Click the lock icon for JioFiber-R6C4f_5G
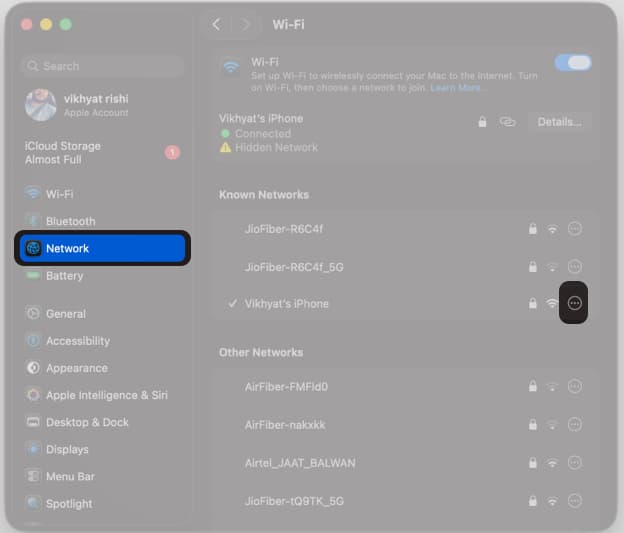Viewport: 624px width, 533px height. point(532,267)
